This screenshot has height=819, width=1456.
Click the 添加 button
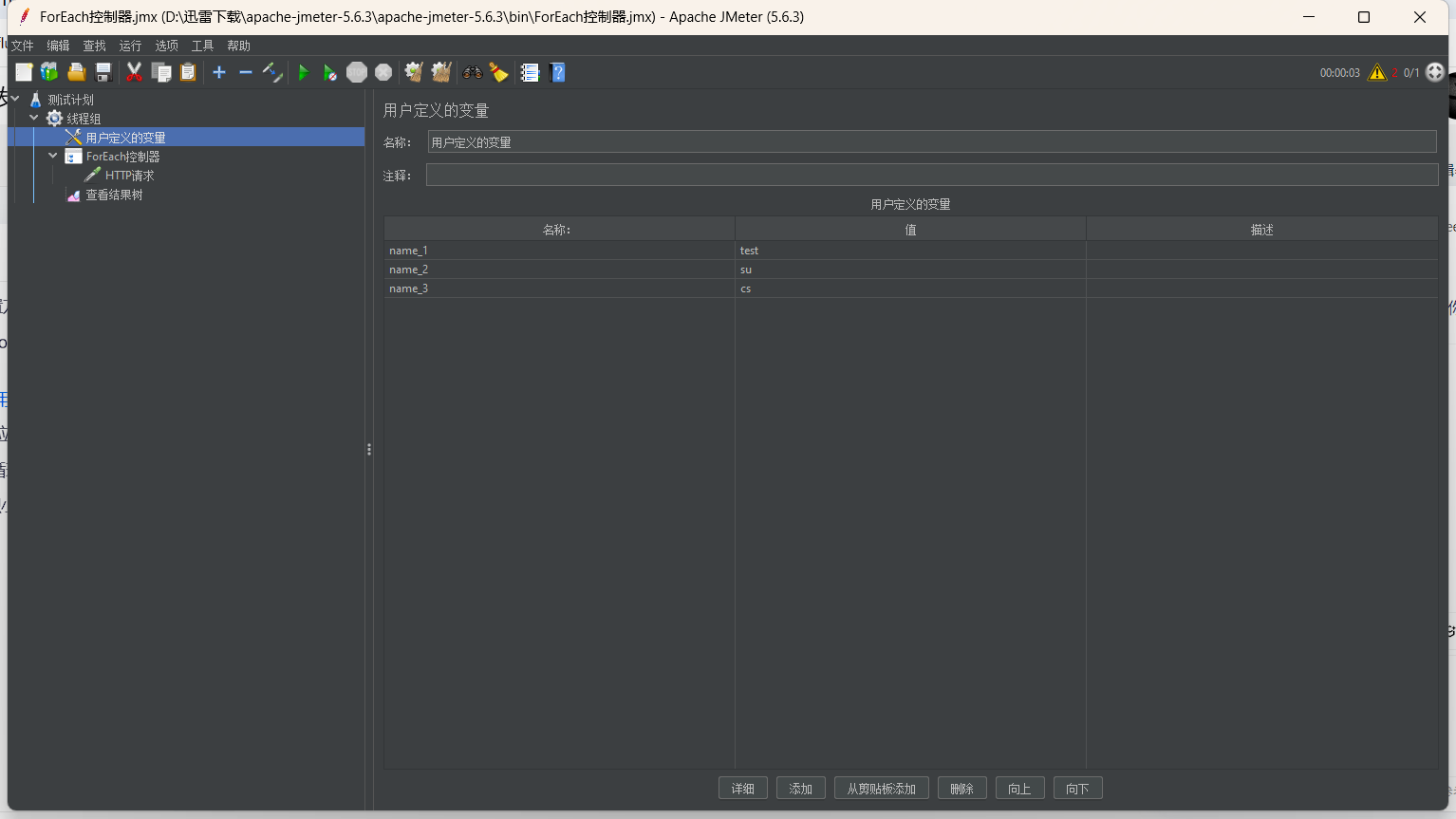[801, 789]
